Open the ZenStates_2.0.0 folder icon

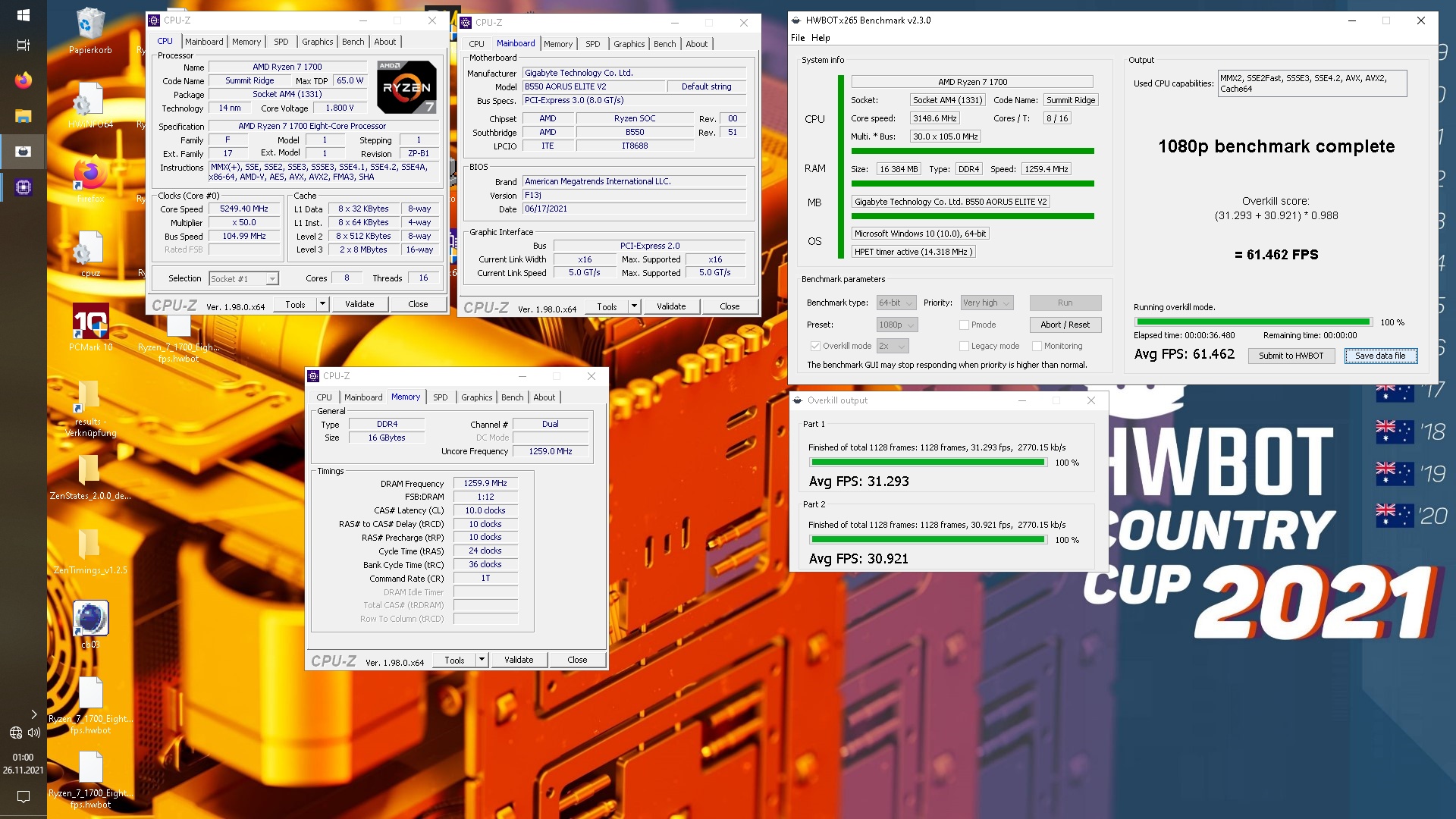pyautogui.click(x=90, y=478)
